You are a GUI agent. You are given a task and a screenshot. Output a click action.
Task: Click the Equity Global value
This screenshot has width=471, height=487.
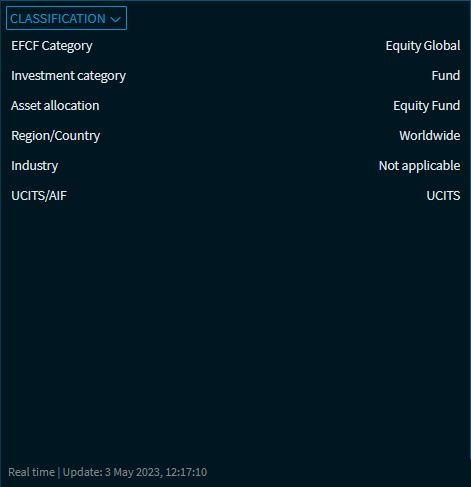coord(423,46)
